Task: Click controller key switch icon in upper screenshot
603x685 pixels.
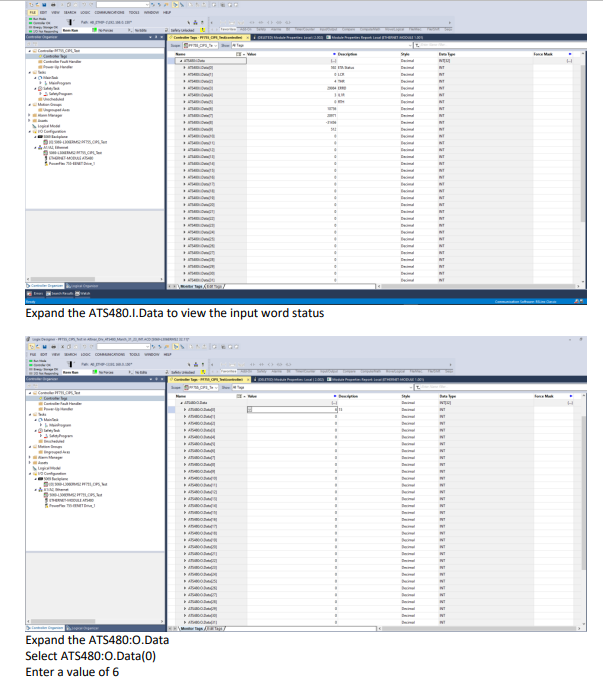Action: pyautogui.click(x=71, y=22)
